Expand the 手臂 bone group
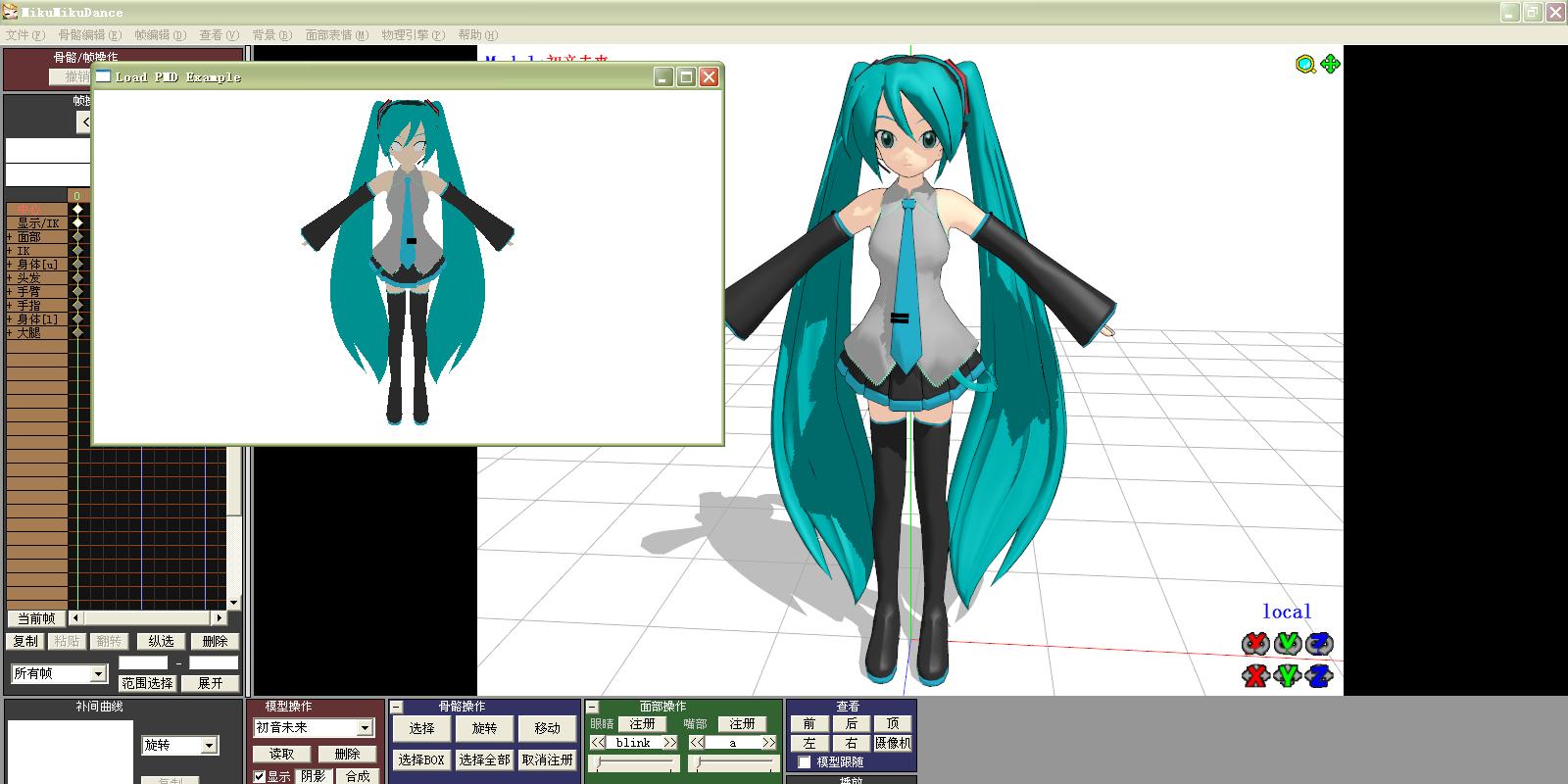The image size is (1568, 784). click(10, 292)
